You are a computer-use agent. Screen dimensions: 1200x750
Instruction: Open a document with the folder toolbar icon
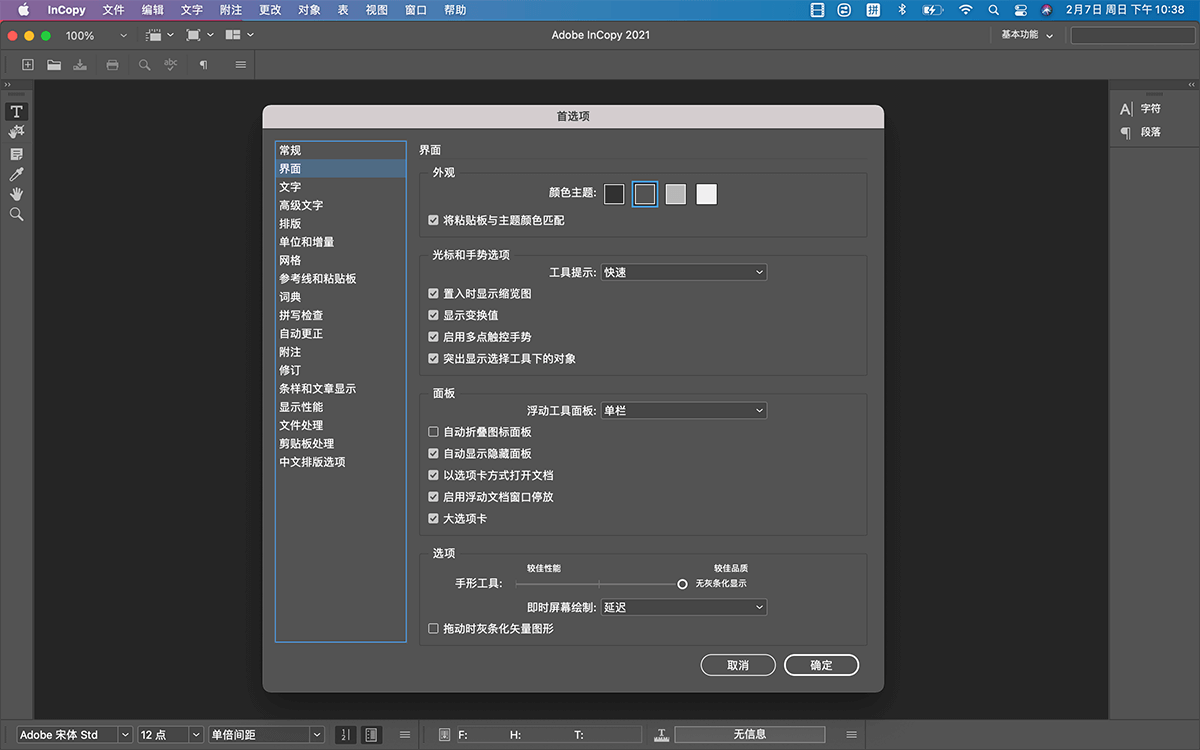click(x=54, y=64)
